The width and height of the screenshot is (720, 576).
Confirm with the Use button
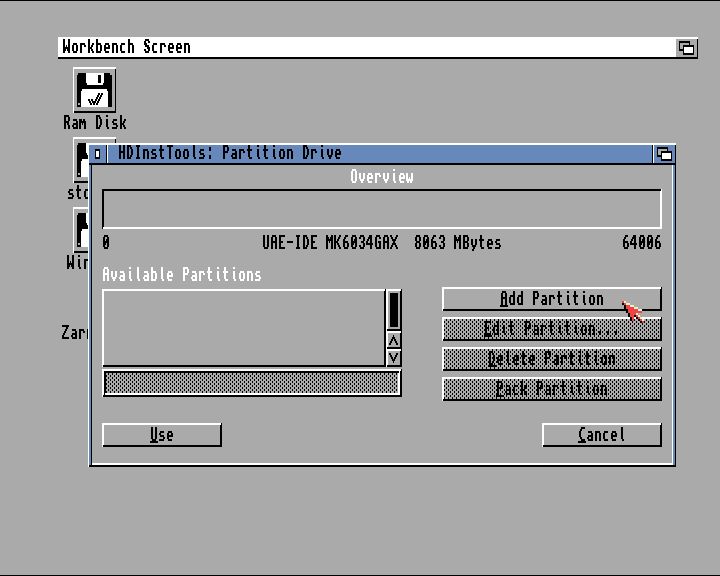click(161, 435)
